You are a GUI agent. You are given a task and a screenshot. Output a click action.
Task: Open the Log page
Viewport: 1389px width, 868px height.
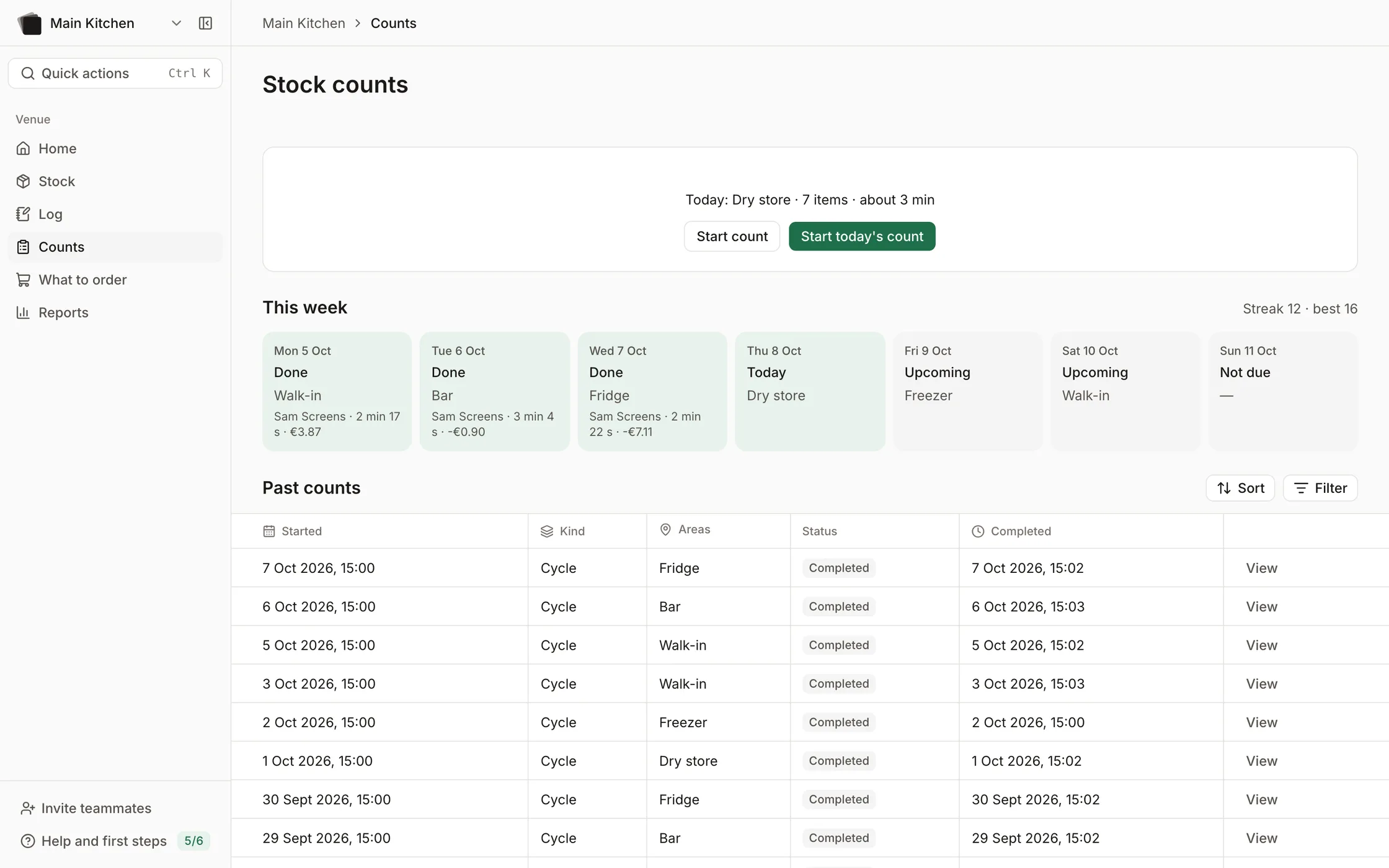(115, 214)
